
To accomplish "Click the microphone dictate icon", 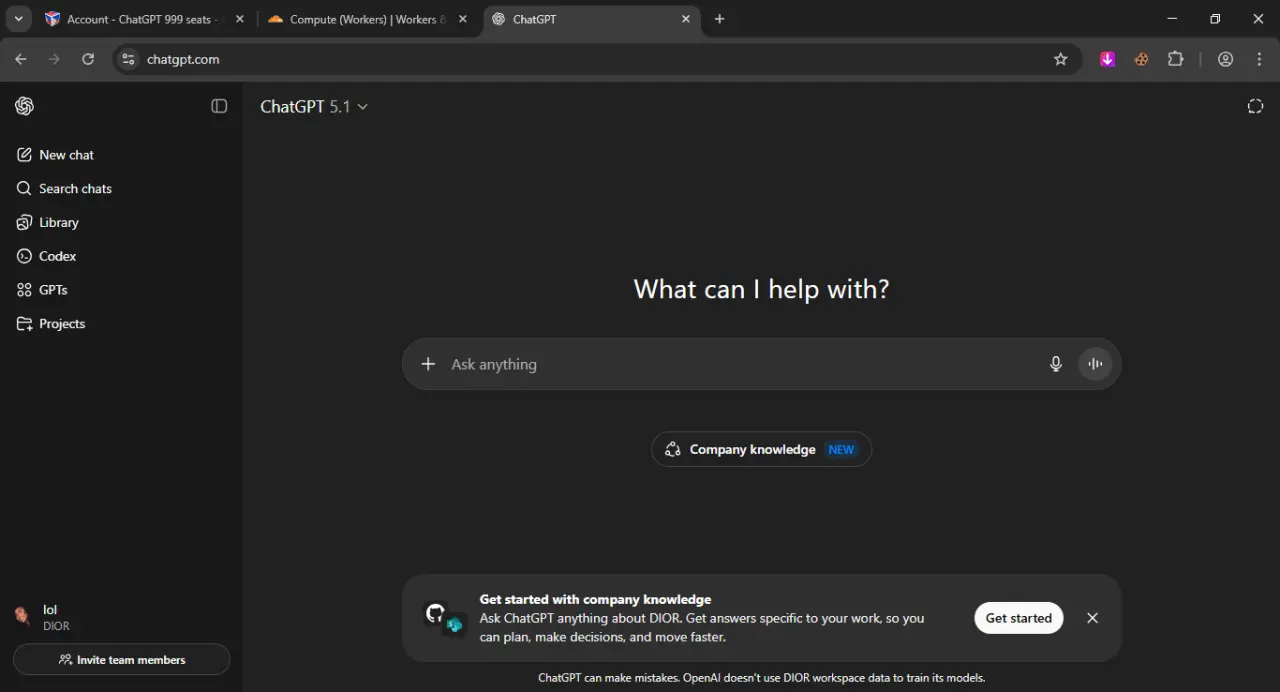I will pos(1056,364).
